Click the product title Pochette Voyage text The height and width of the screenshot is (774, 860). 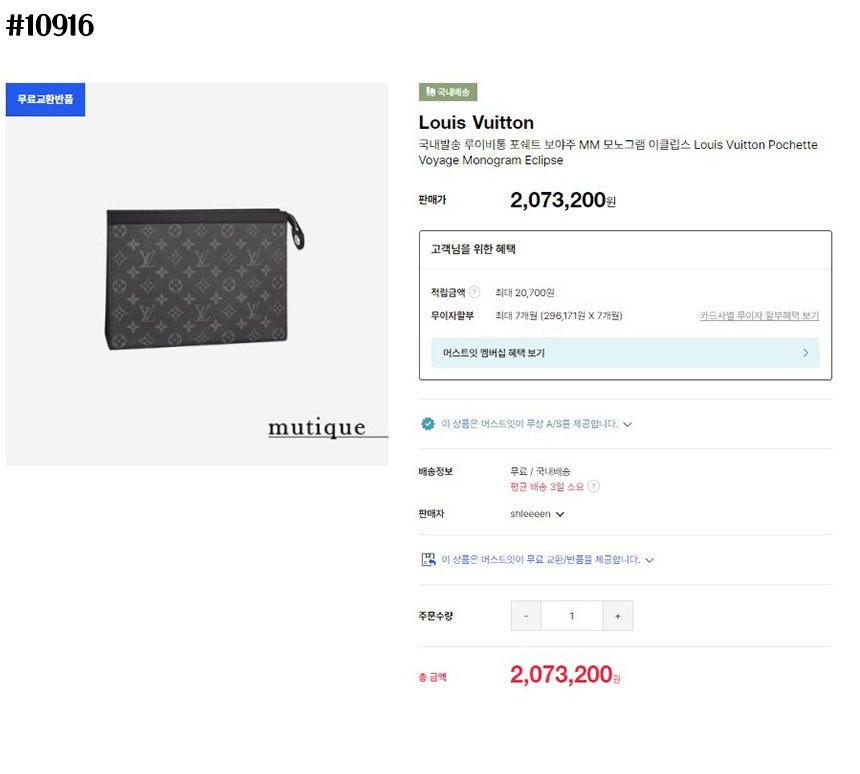[x=617, y=152]
